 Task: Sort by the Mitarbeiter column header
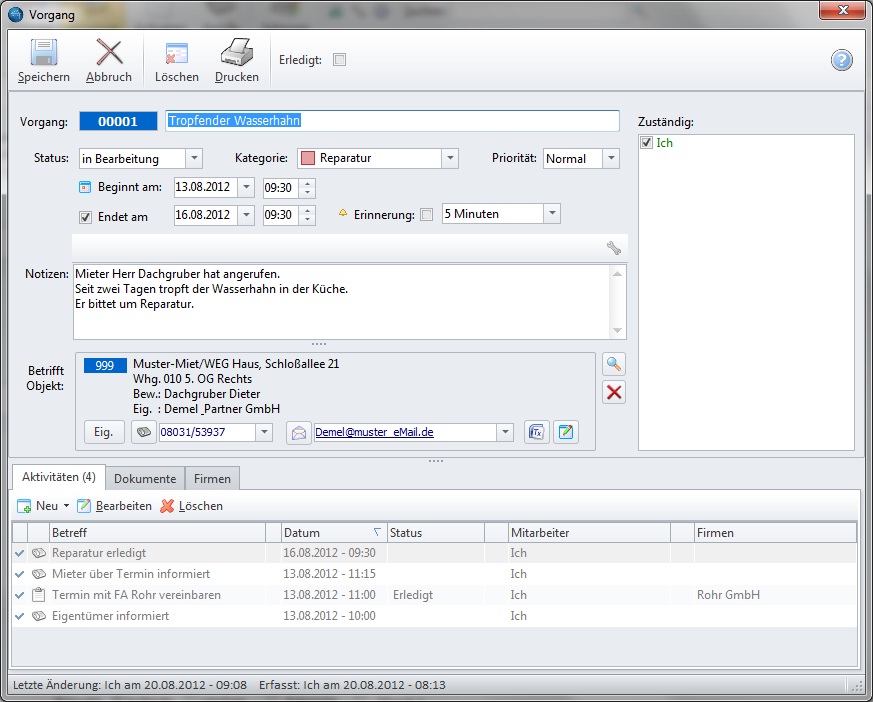coord(589,533)
